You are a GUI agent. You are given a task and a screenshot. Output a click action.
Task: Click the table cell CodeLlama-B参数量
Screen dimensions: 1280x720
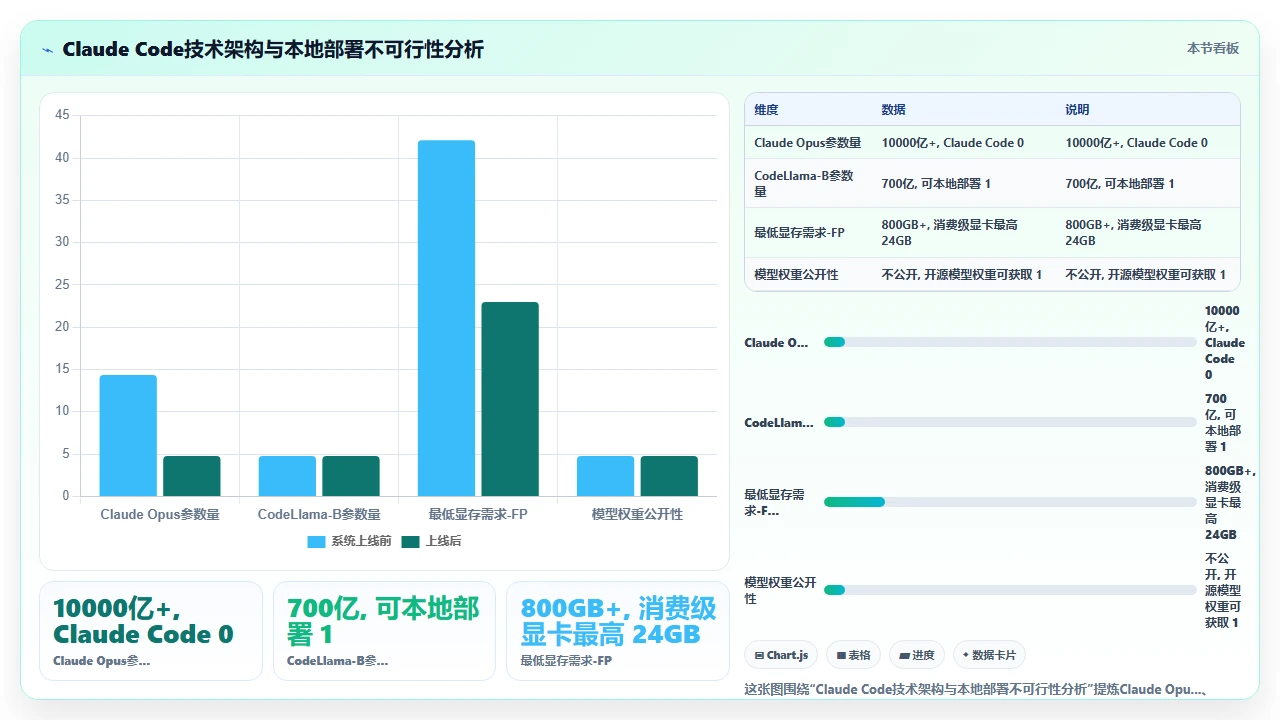(x=808, y=183)
